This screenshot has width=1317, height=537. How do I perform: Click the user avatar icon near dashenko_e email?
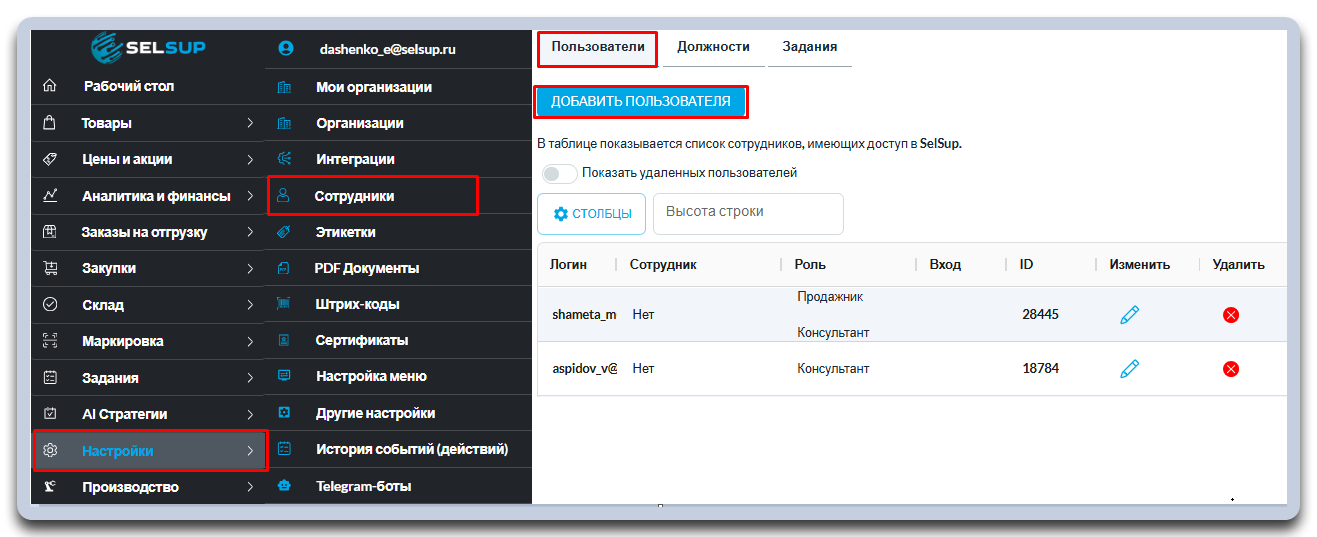click(286, 48)
